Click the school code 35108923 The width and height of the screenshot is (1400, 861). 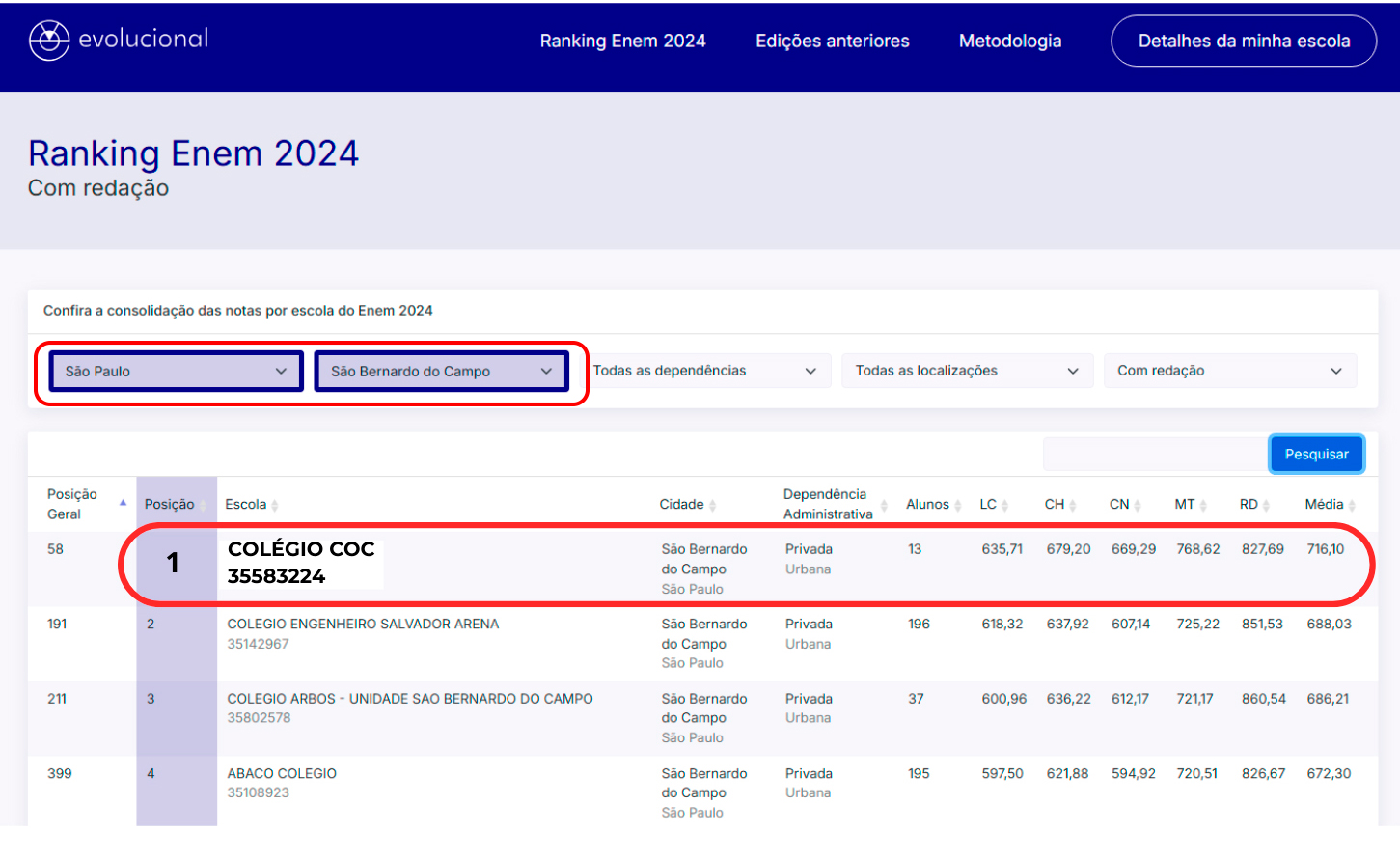(x=258, y=792)
